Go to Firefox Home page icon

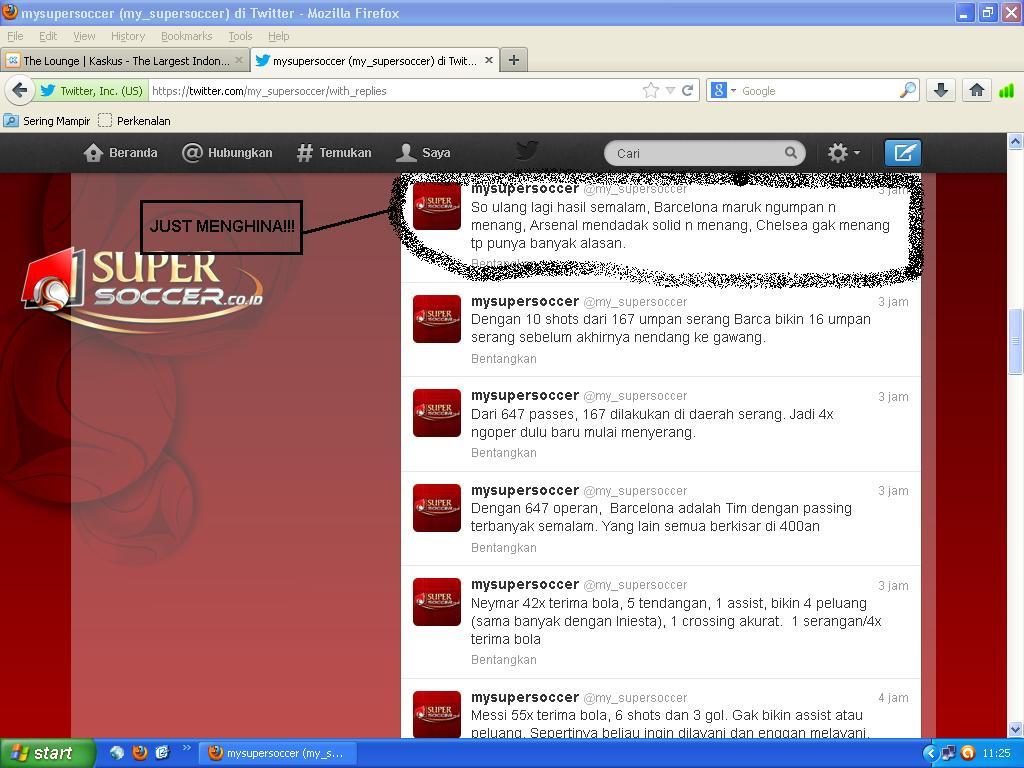[977, 90]
